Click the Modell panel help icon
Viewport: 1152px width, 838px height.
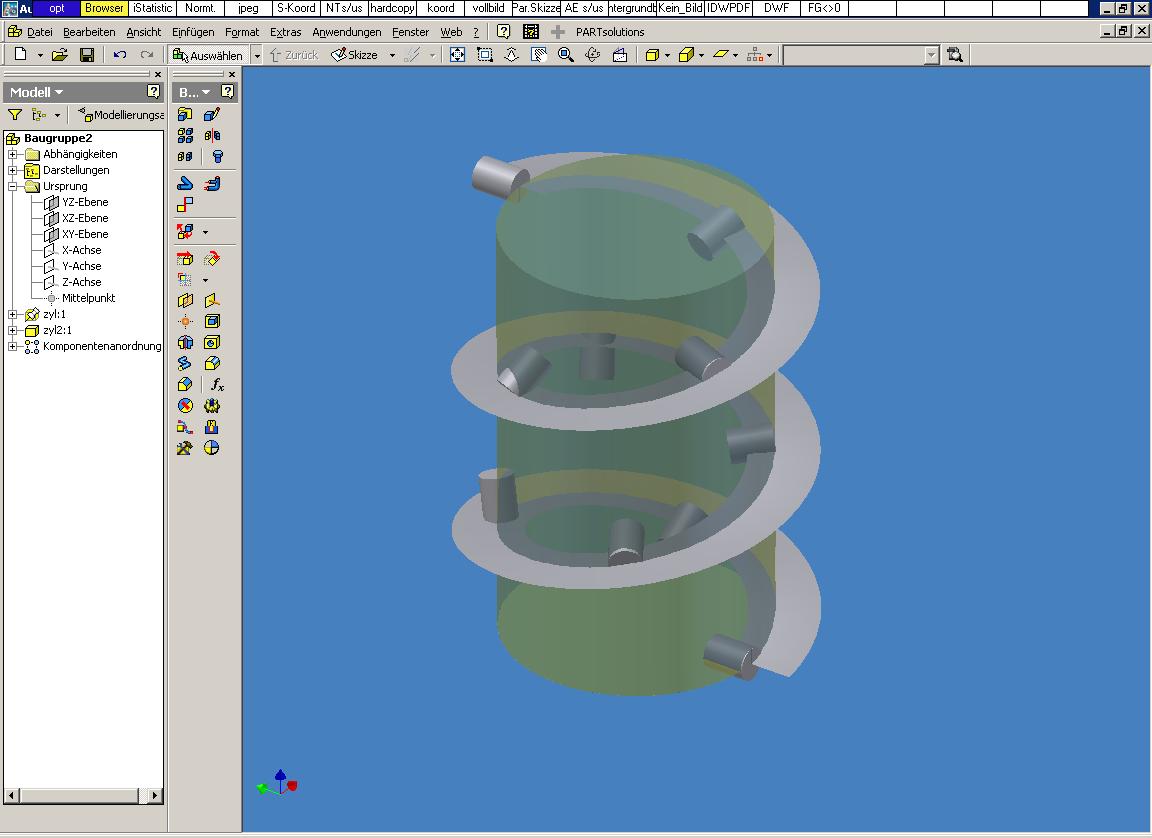[x=153, y=91]
